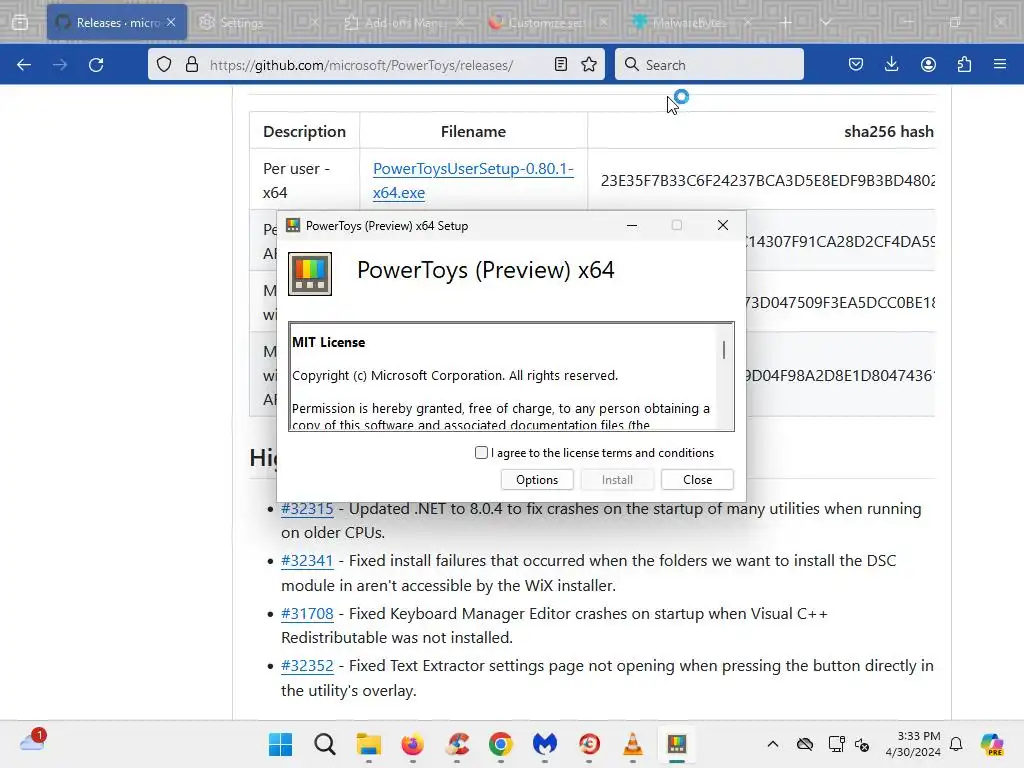Screen dimensions: 1024x768
Task: Open issue #32352 link
Action: (x=307, y=666)
